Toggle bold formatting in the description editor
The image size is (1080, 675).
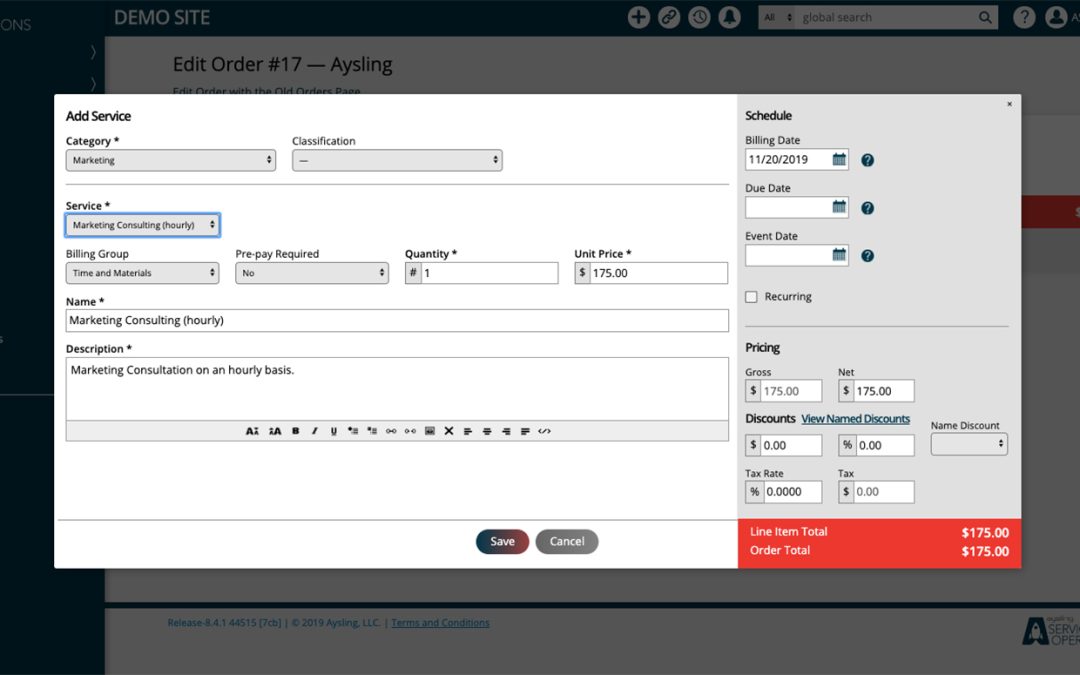click(x=295, y=431)
